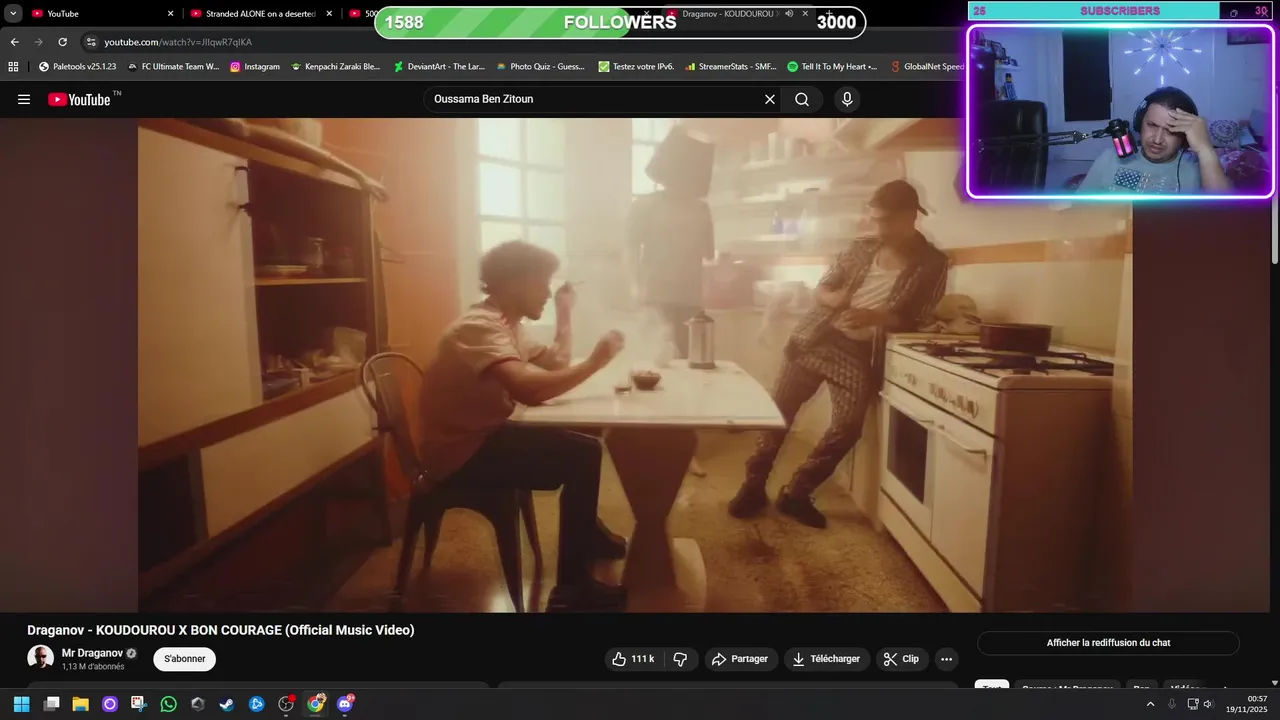Screen dimensions: 1280x720
Task: Open the Instagram bookmark
Action: [x=255, y=67]
